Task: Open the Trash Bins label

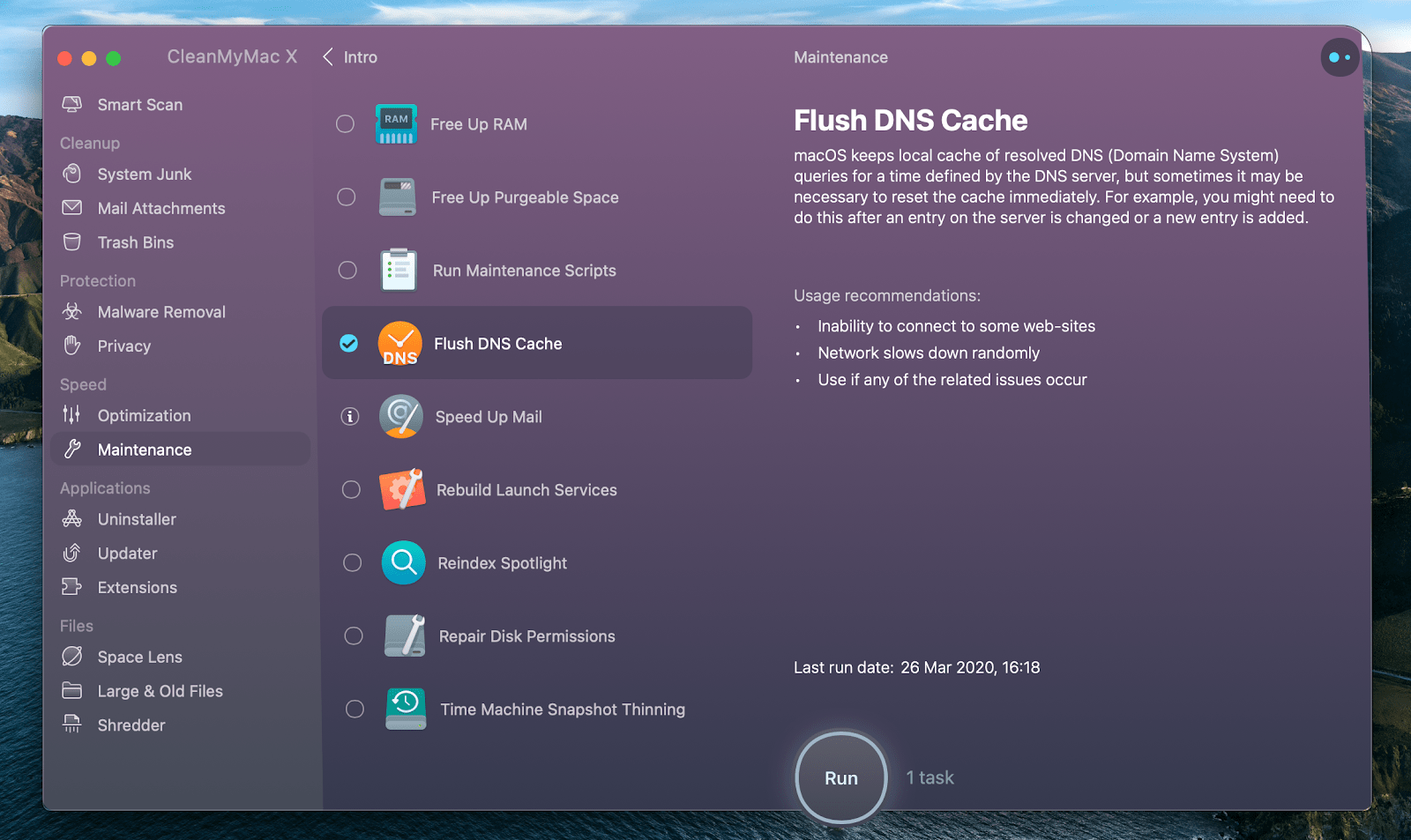Action: point(136,242)
